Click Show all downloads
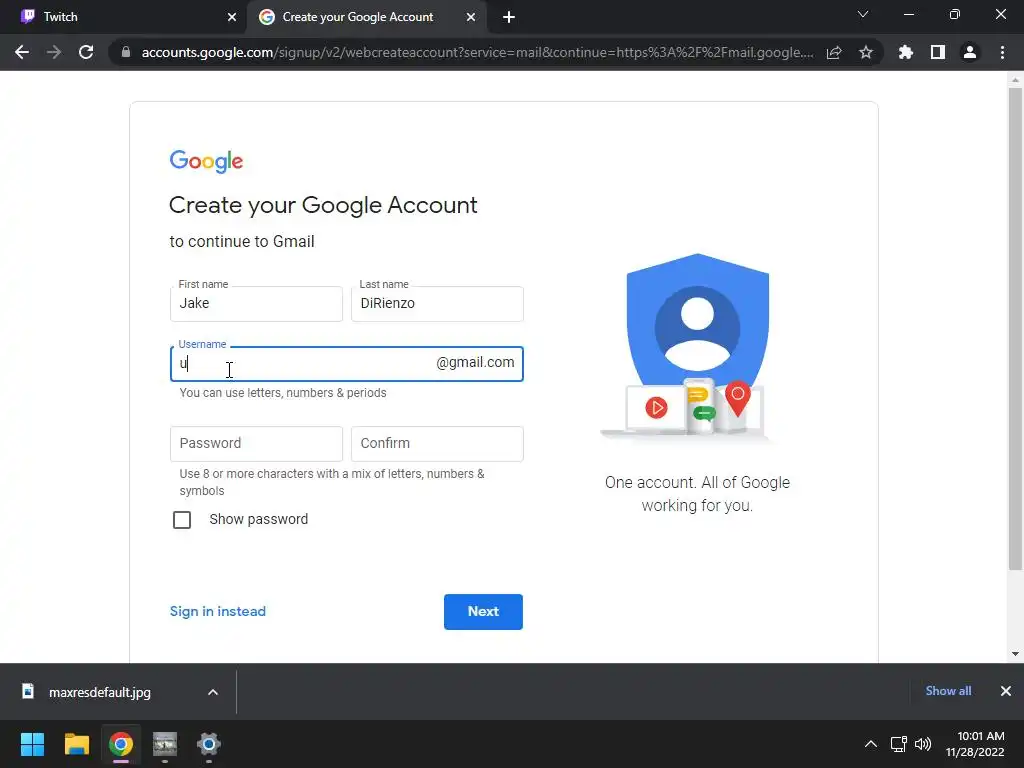Image resolution: width=1024 pixels, height=768 pixels. pyautogui.click(x=948, y=691)
